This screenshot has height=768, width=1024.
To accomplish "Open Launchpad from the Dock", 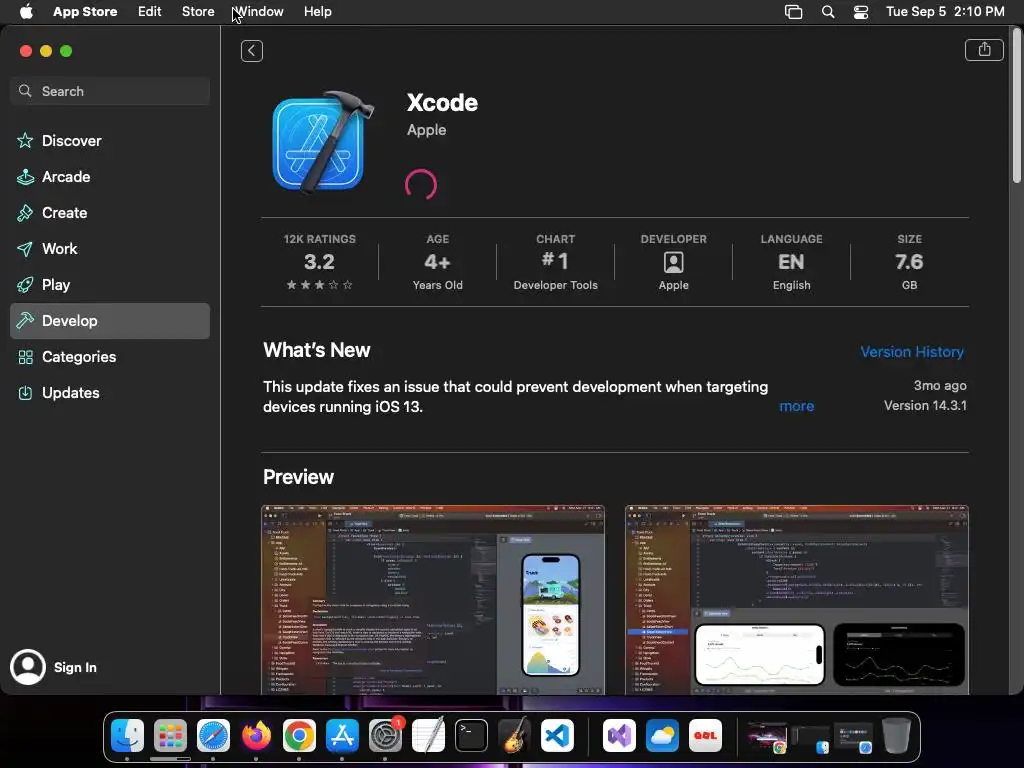I will [170, 735].
